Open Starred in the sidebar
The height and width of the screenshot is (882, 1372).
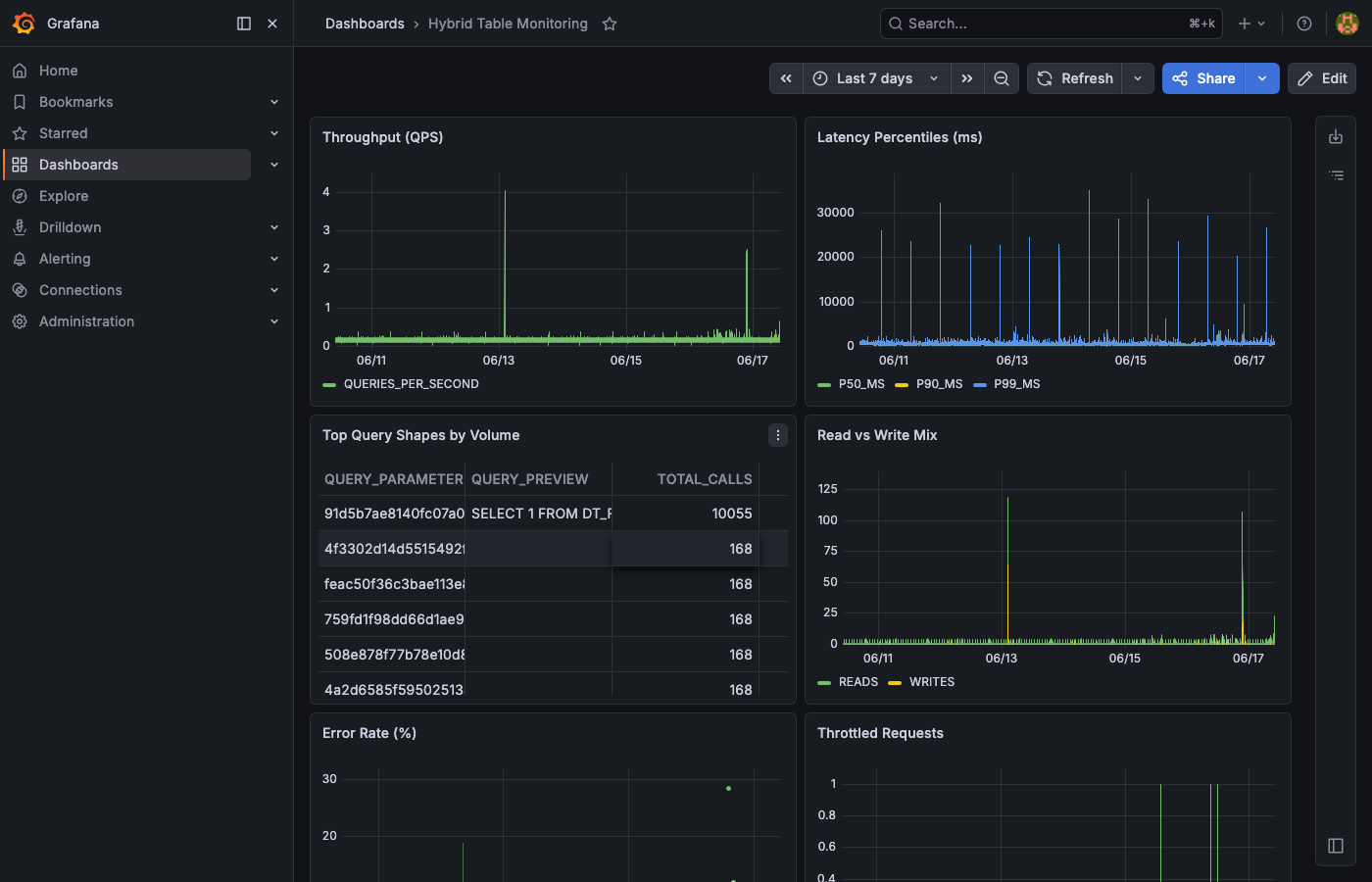coord(64,133)
